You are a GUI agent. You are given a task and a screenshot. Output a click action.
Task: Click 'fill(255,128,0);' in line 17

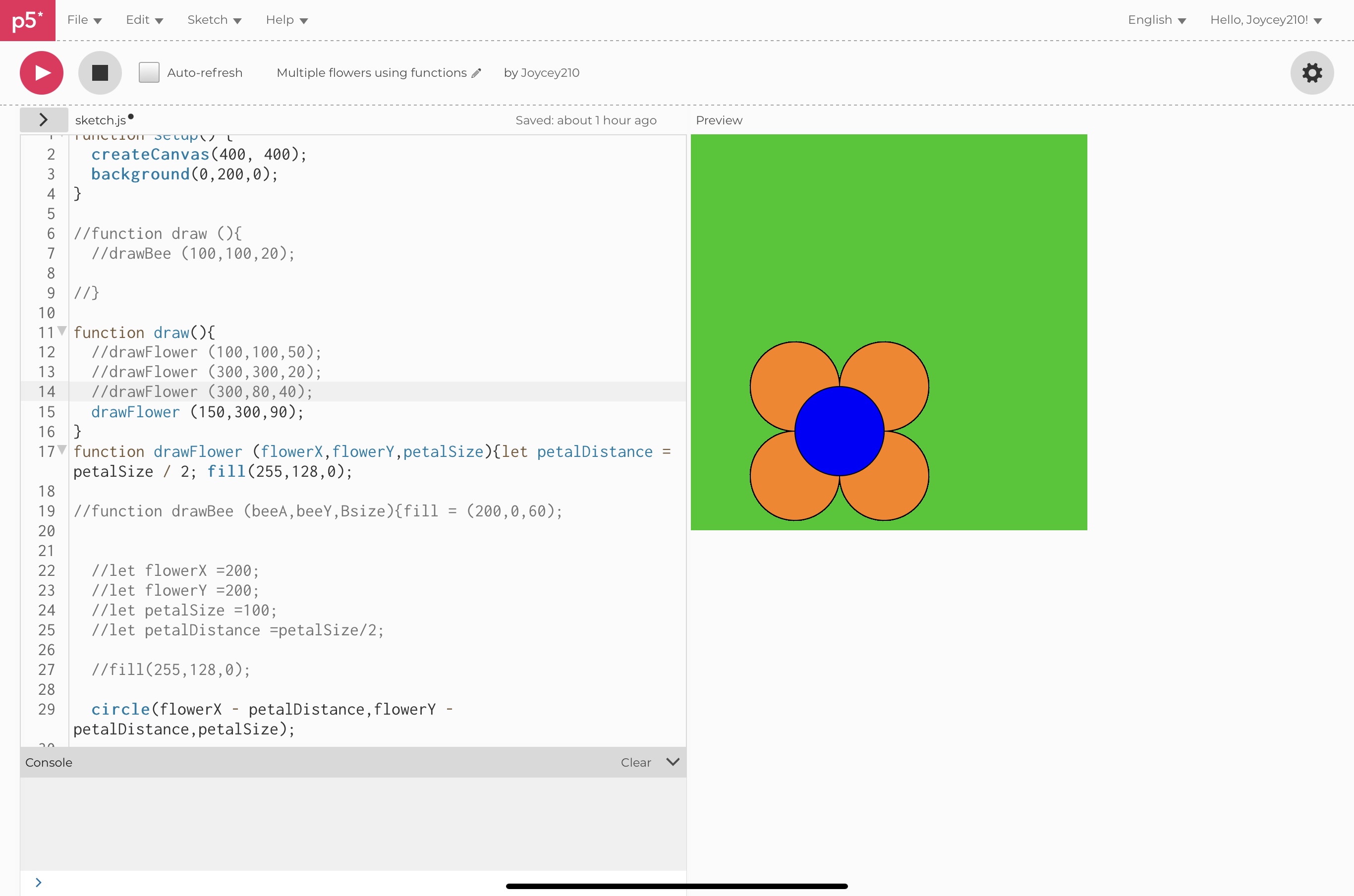[x=280, y=471]
